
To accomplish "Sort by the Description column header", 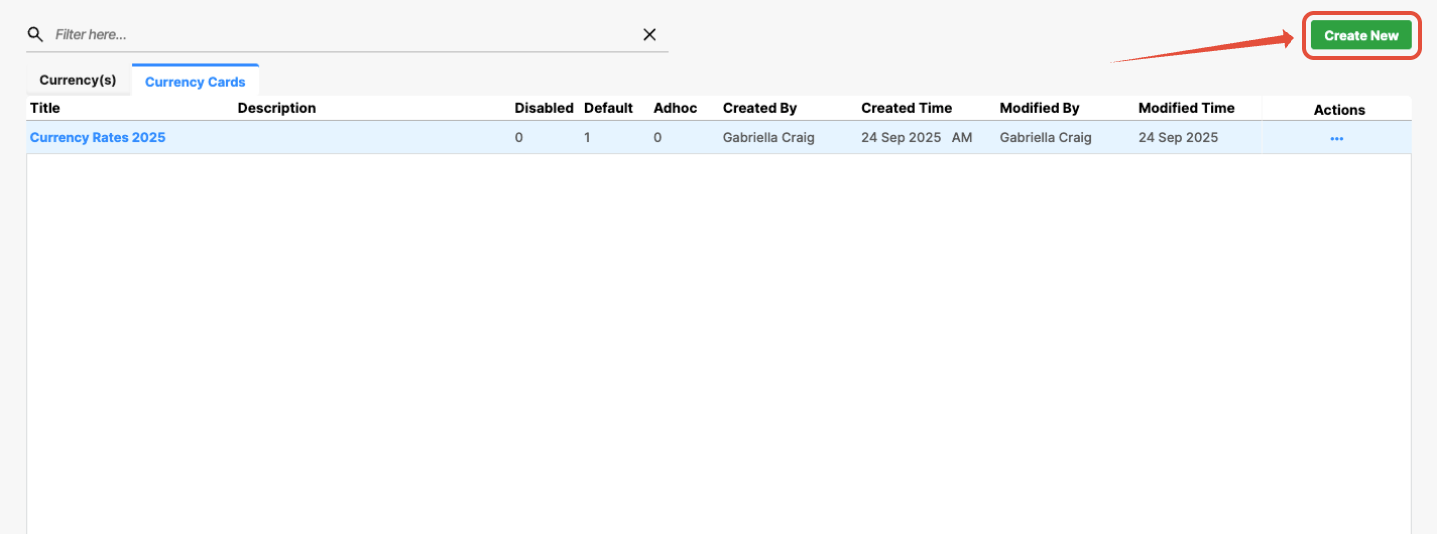I will coord(277,108).
